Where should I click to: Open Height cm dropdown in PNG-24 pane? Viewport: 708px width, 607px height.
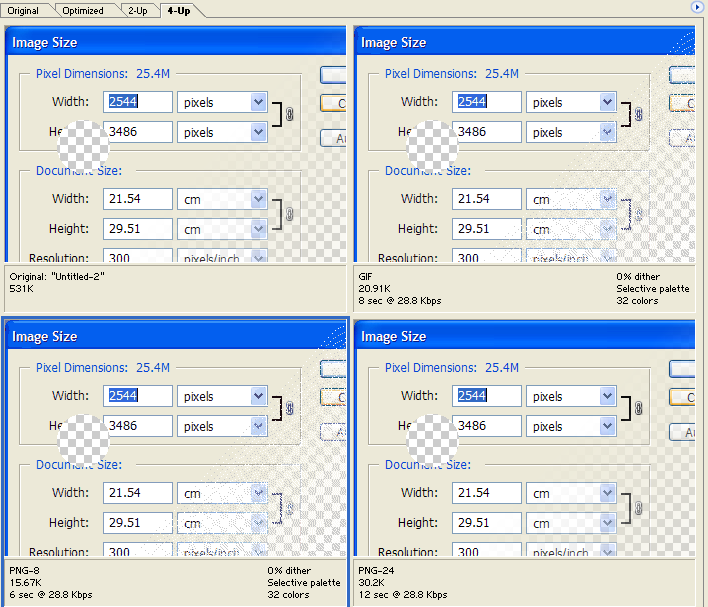607,523
